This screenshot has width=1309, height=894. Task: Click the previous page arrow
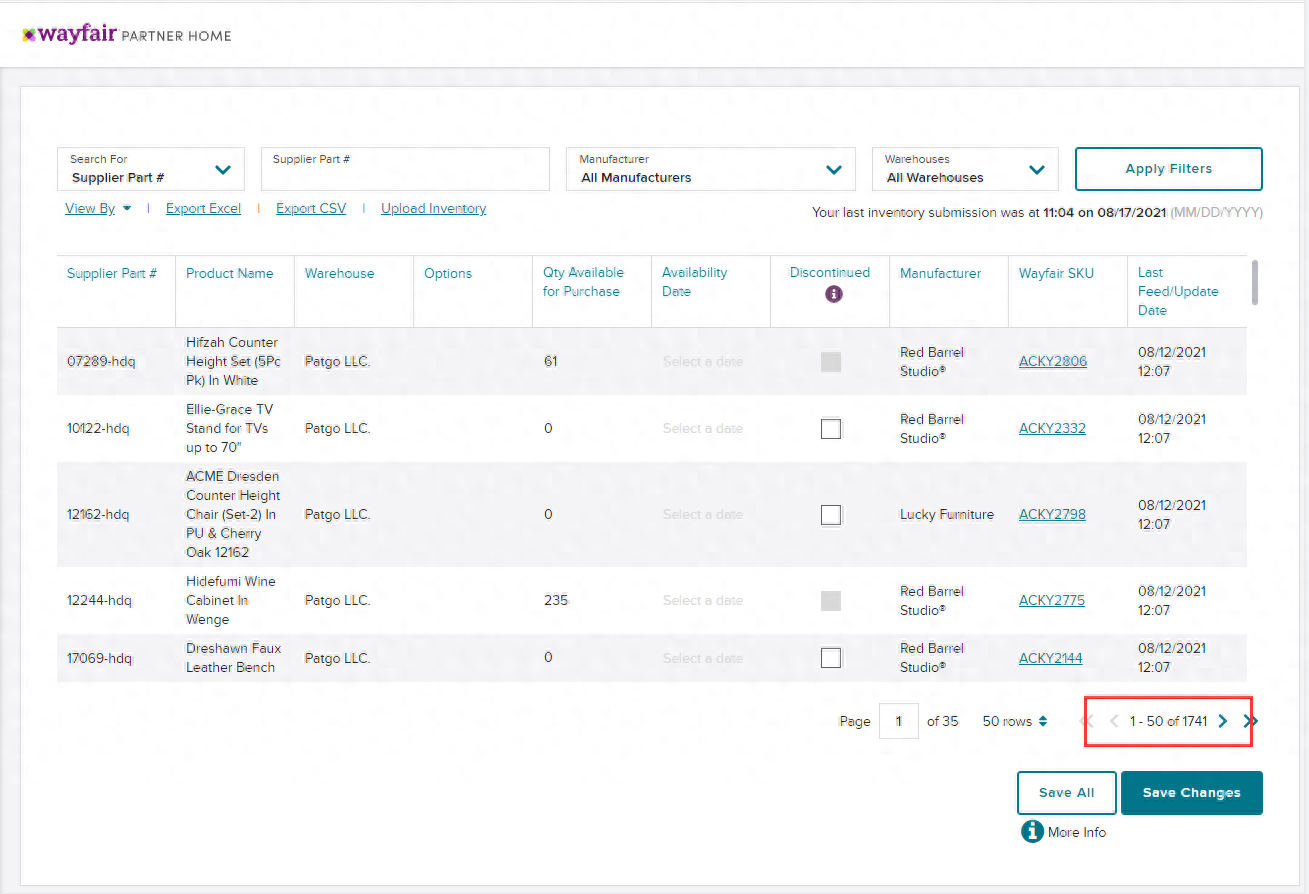click(1113, 721)
